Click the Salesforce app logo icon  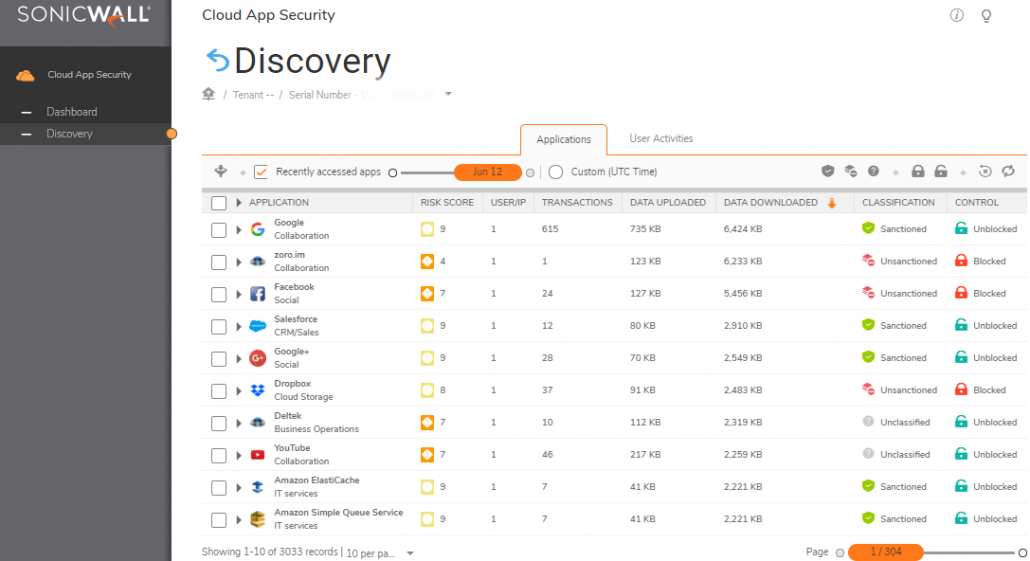pyautogui.click(x=258, y=326)
